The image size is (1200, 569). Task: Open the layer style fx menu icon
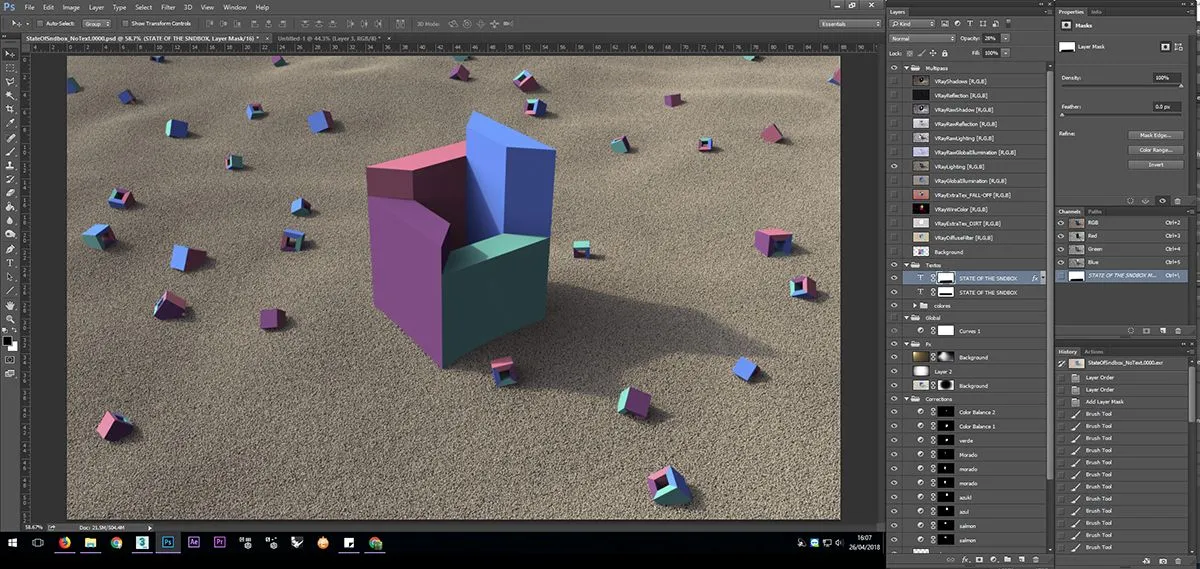click(x=966, y=559)
